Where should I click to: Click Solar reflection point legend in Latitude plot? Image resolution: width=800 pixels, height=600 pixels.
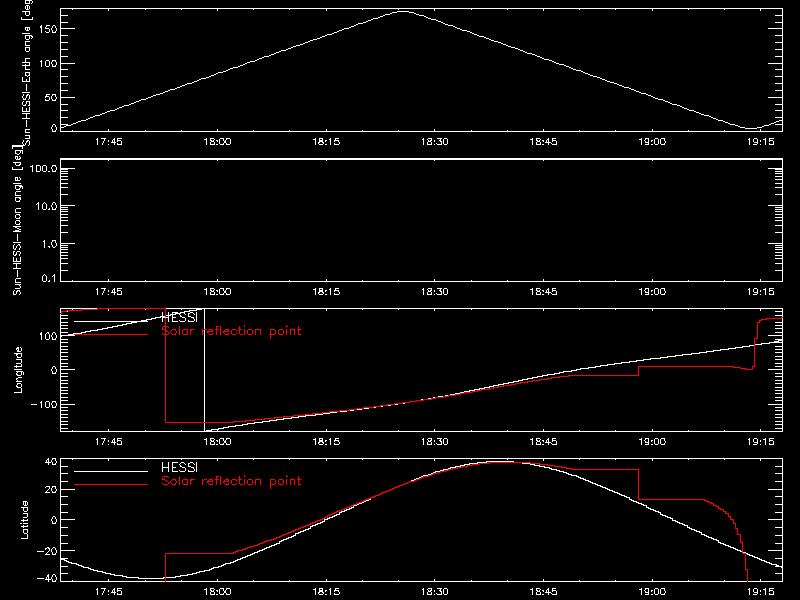click(x=231, y=481)
